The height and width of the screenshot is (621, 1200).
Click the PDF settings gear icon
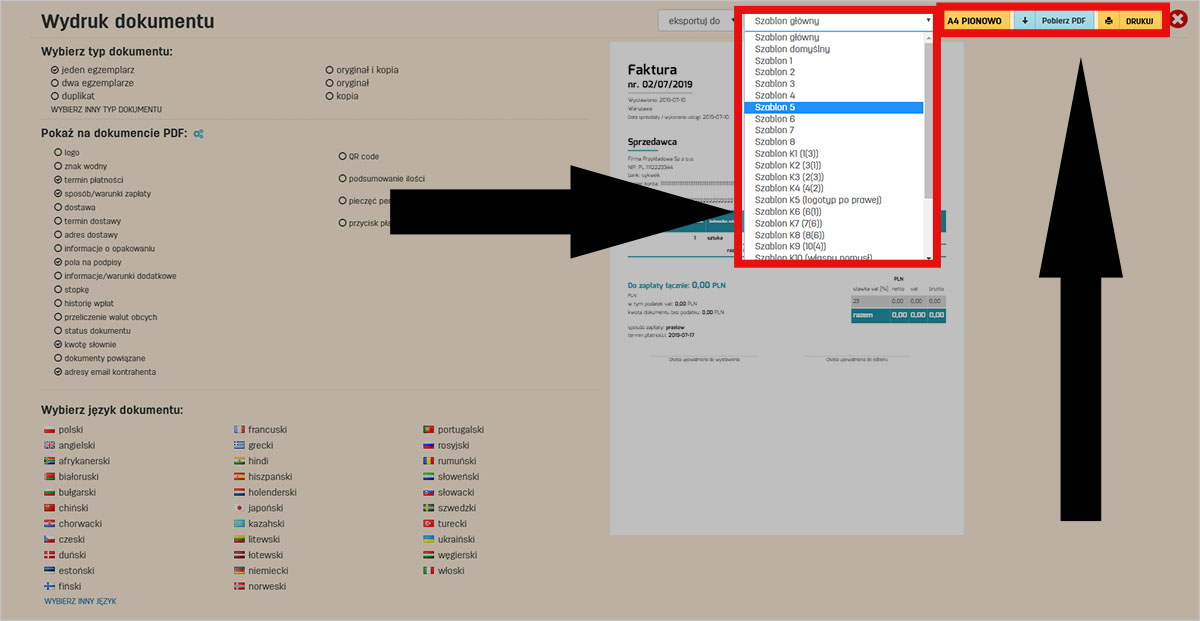point(199,133)
